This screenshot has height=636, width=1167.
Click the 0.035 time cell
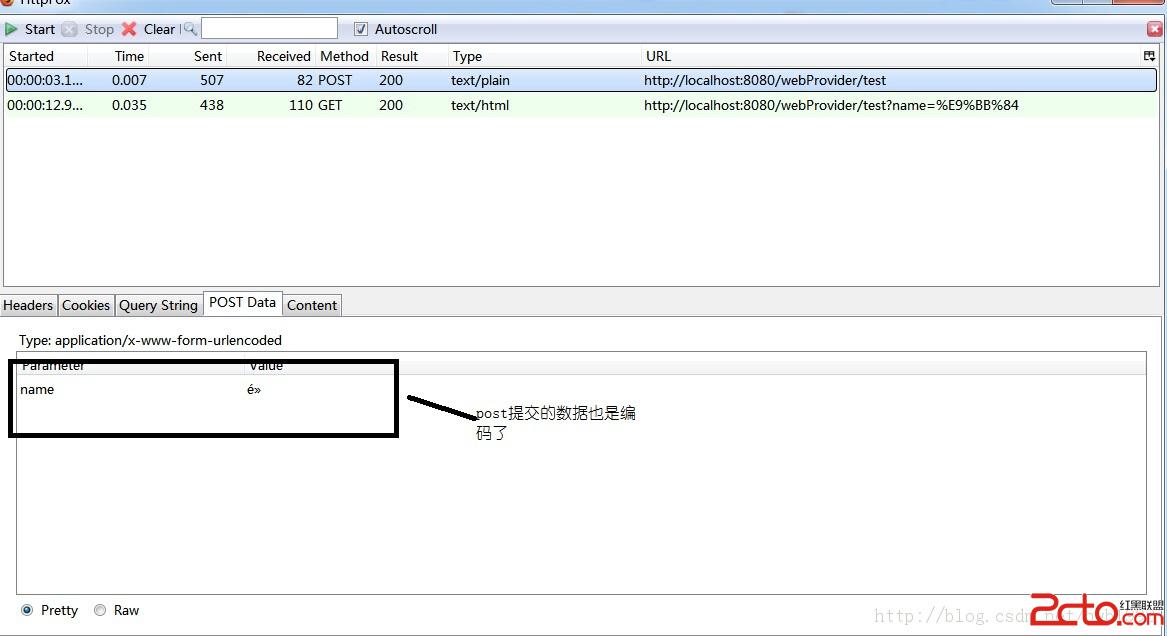tap(130, 105)
